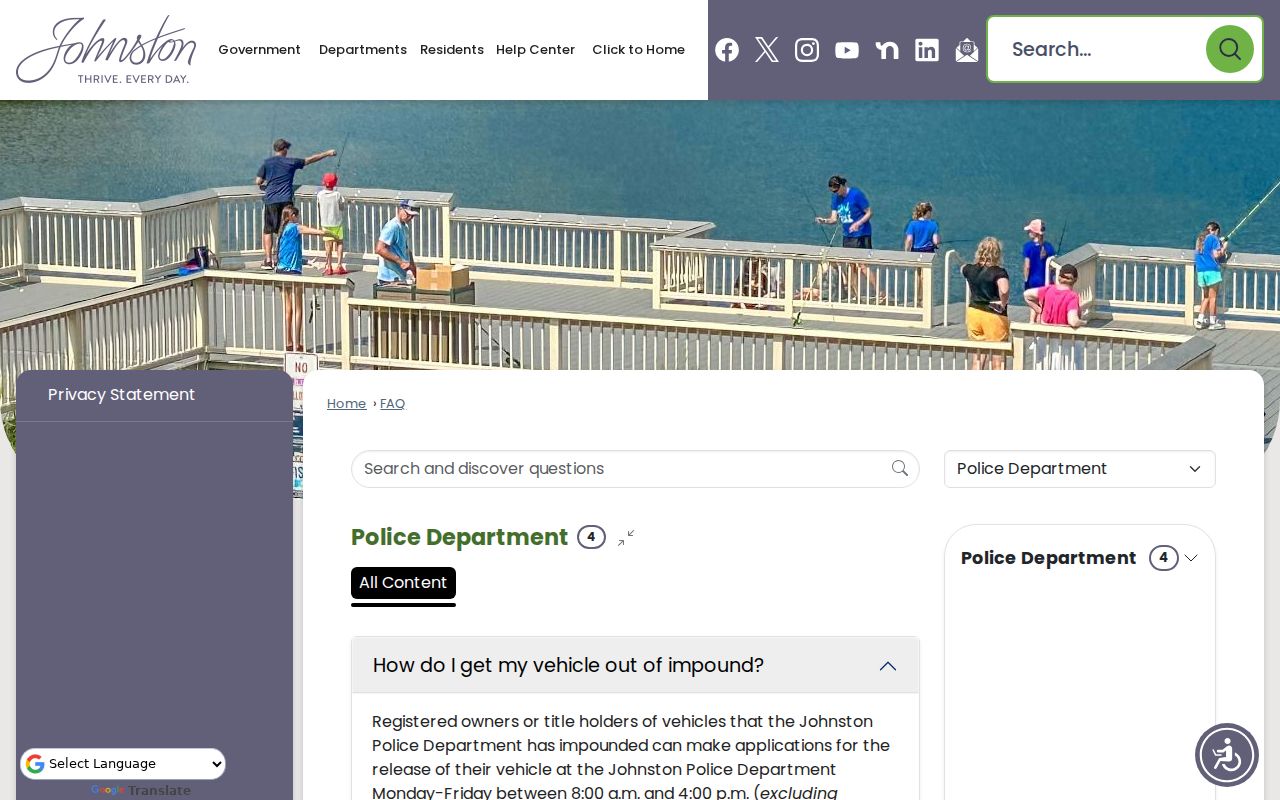Click the Police Department green heading
This screenshot has width=1280, height=800.
click(459, 537)
